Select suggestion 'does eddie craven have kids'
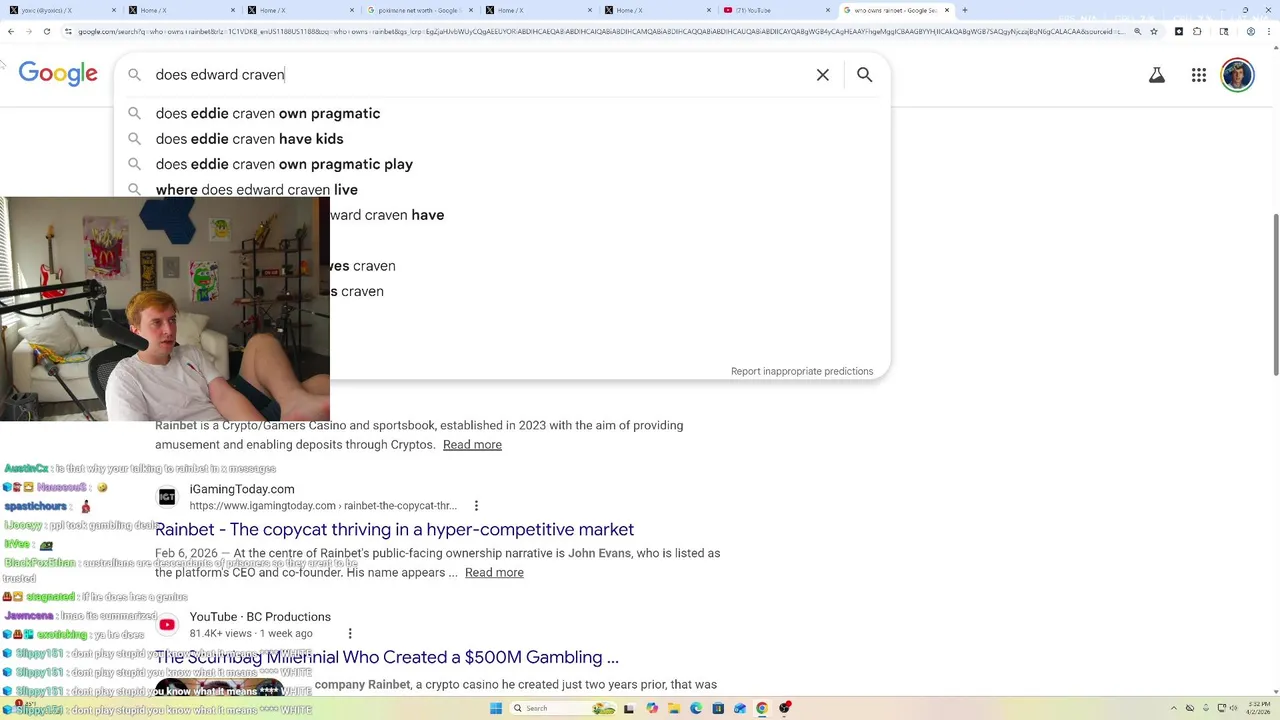Image resolution: width=1280 pixels, height=720 pixels. [502, 139]
